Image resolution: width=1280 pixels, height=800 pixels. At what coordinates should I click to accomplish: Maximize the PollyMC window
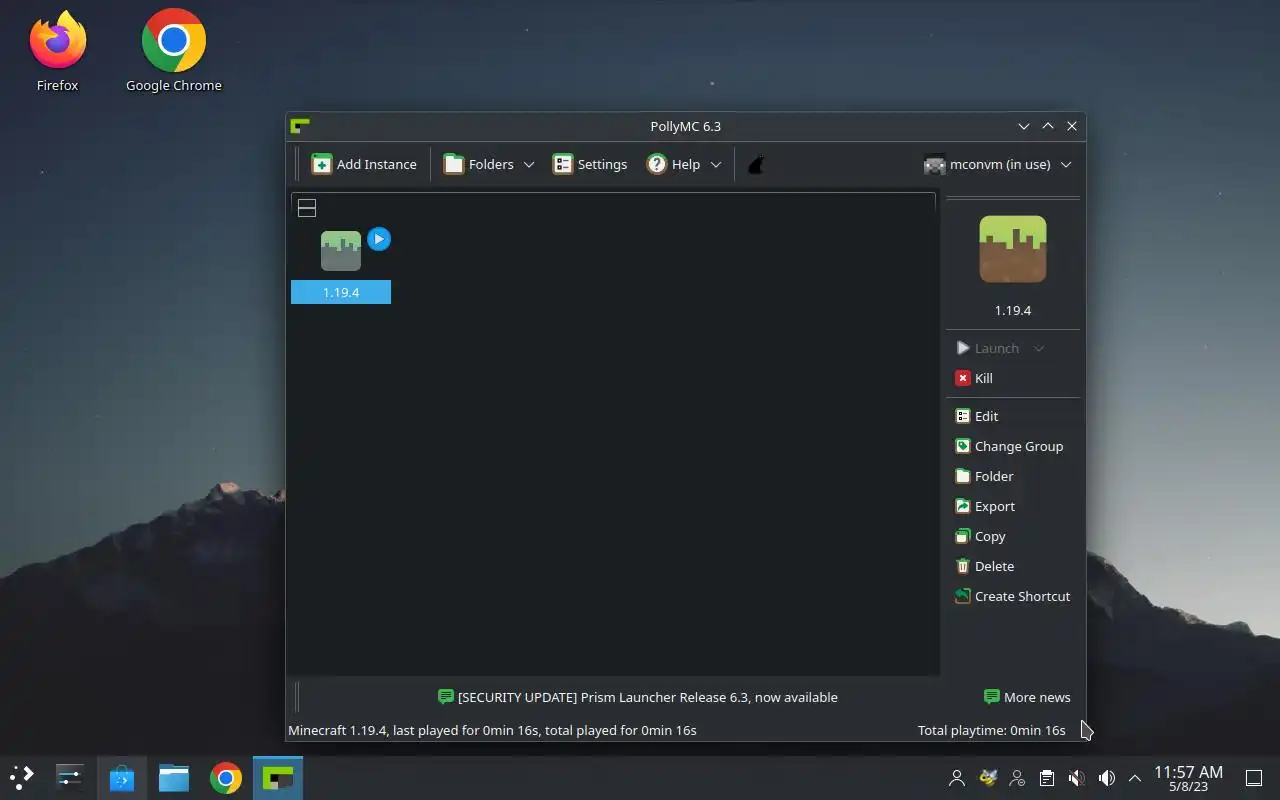1048,126
